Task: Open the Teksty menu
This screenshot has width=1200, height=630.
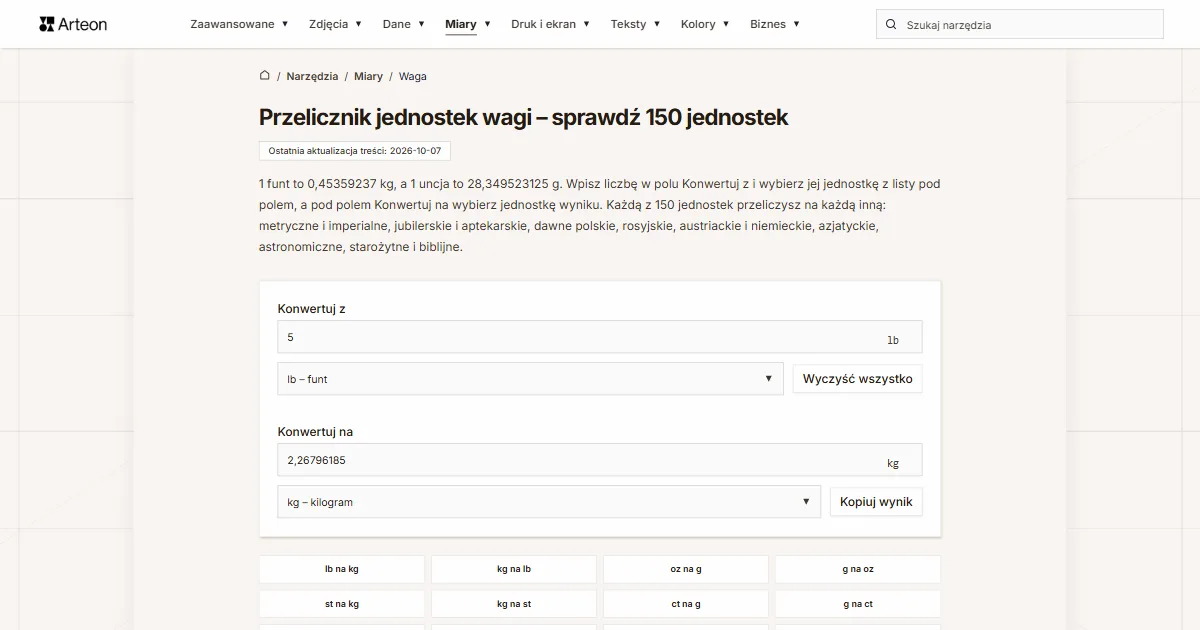Action: [635, 24]
